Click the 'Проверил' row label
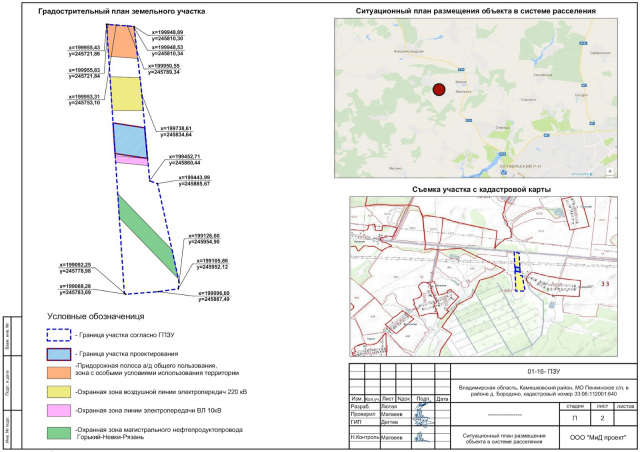This screenshot has height=452, width=640. point(362,414)
